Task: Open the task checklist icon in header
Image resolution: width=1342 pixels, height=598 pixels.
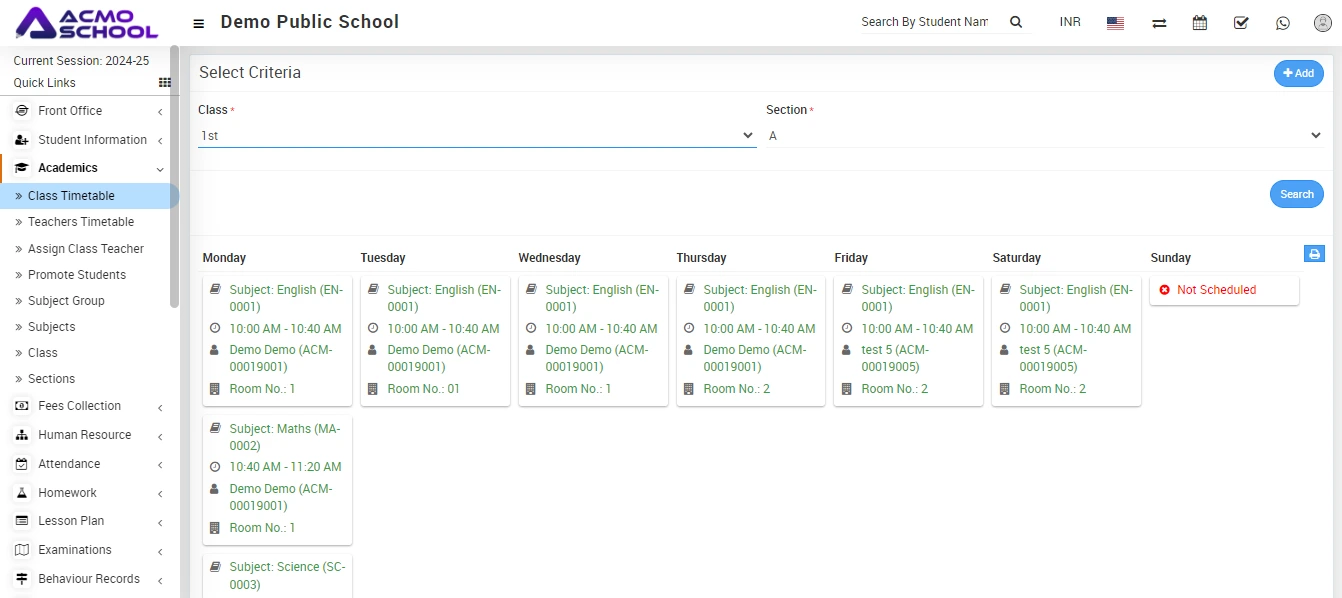Action: pyautogui.click(x=1241, y=23)
